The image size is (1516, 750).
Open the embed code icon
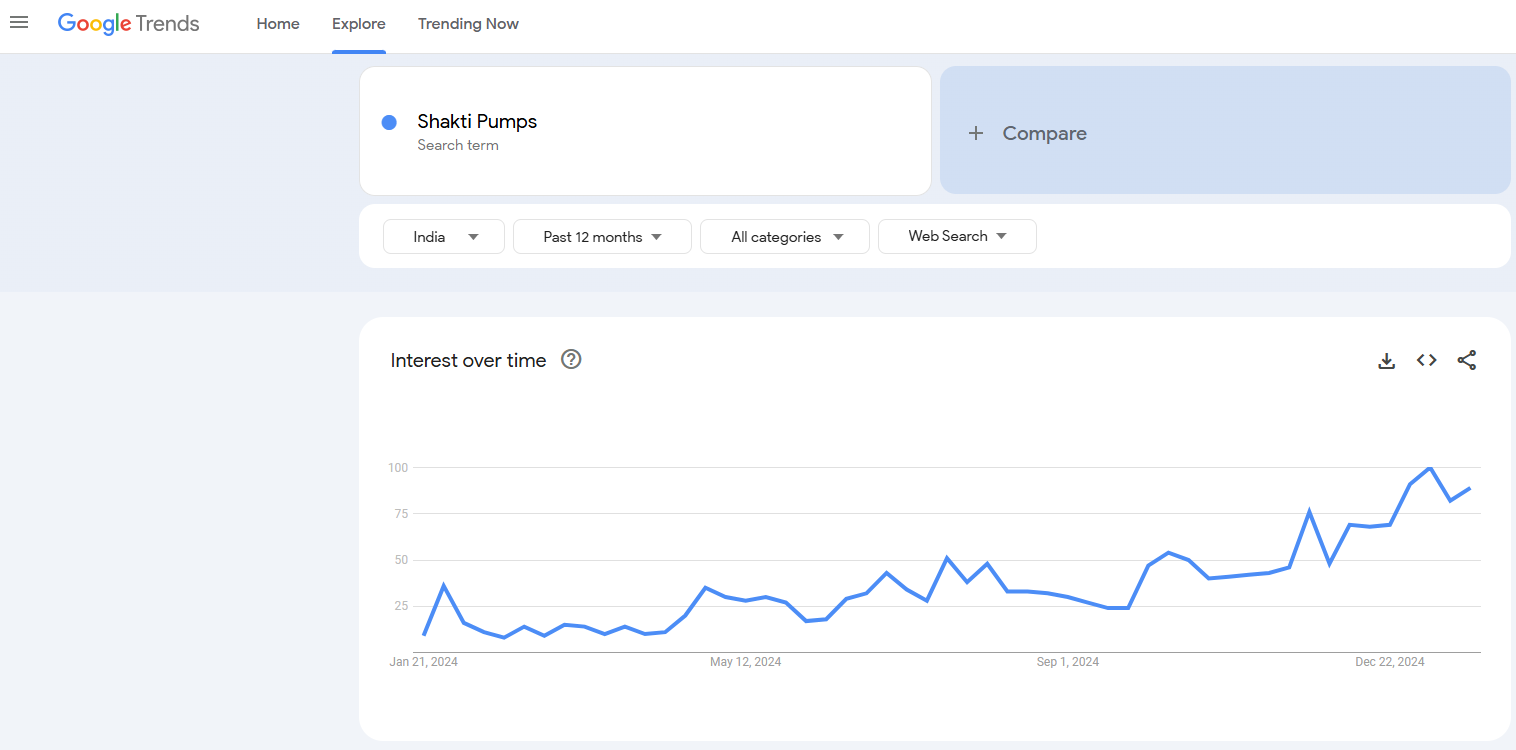[1427, 360]
